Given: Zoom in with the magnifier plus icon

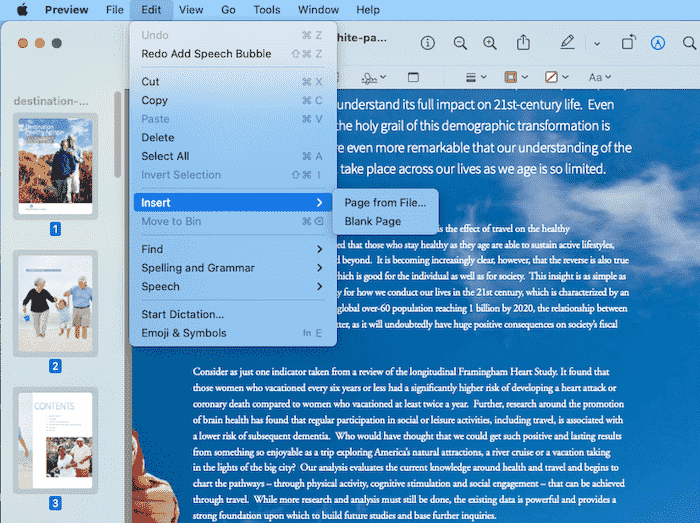Looking at the screenshot, I should tap(490, 43).
